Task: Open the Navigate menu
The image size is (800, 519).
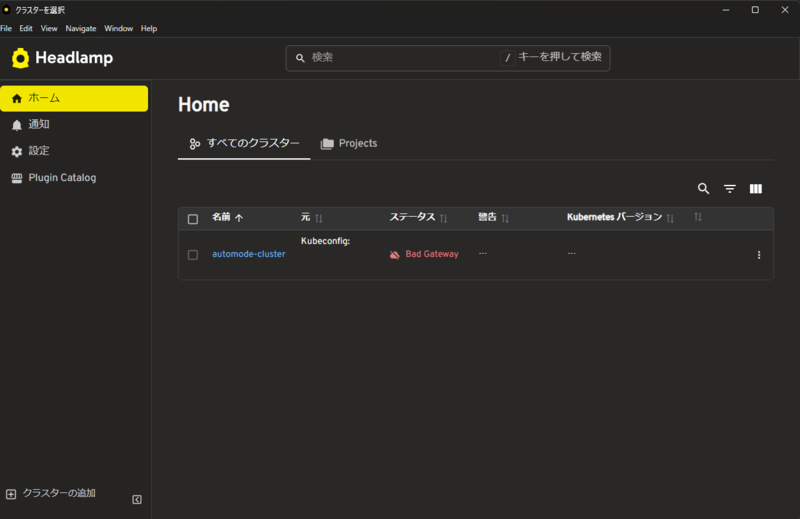Action: click(81, 29)
